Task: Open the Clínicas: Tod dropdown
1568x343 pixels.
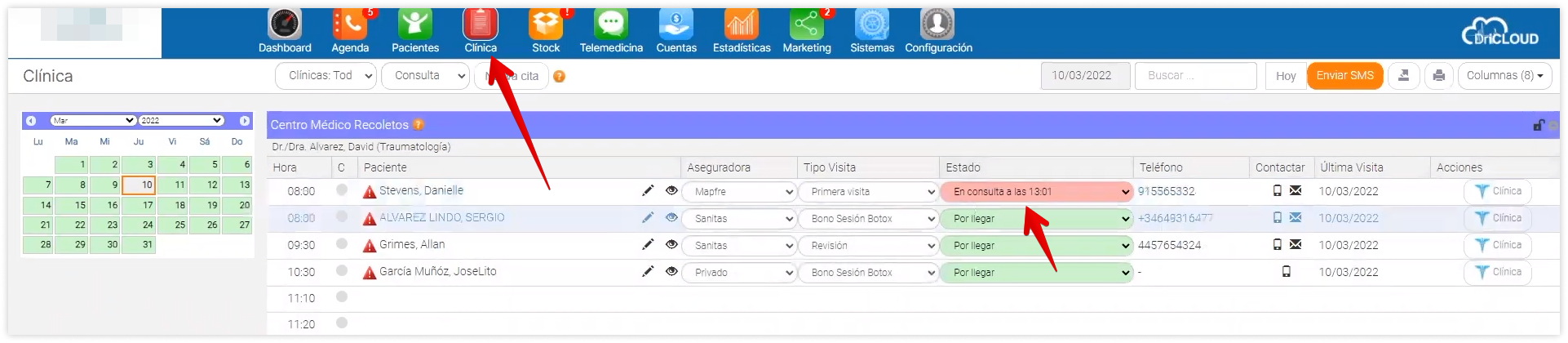Action: (326, 76)
